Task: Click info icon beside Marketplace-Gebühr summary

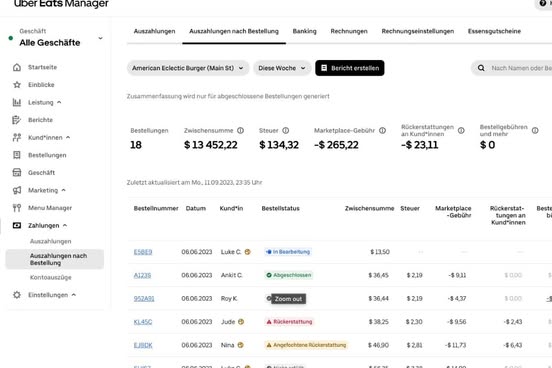Action: coord(382,131)
